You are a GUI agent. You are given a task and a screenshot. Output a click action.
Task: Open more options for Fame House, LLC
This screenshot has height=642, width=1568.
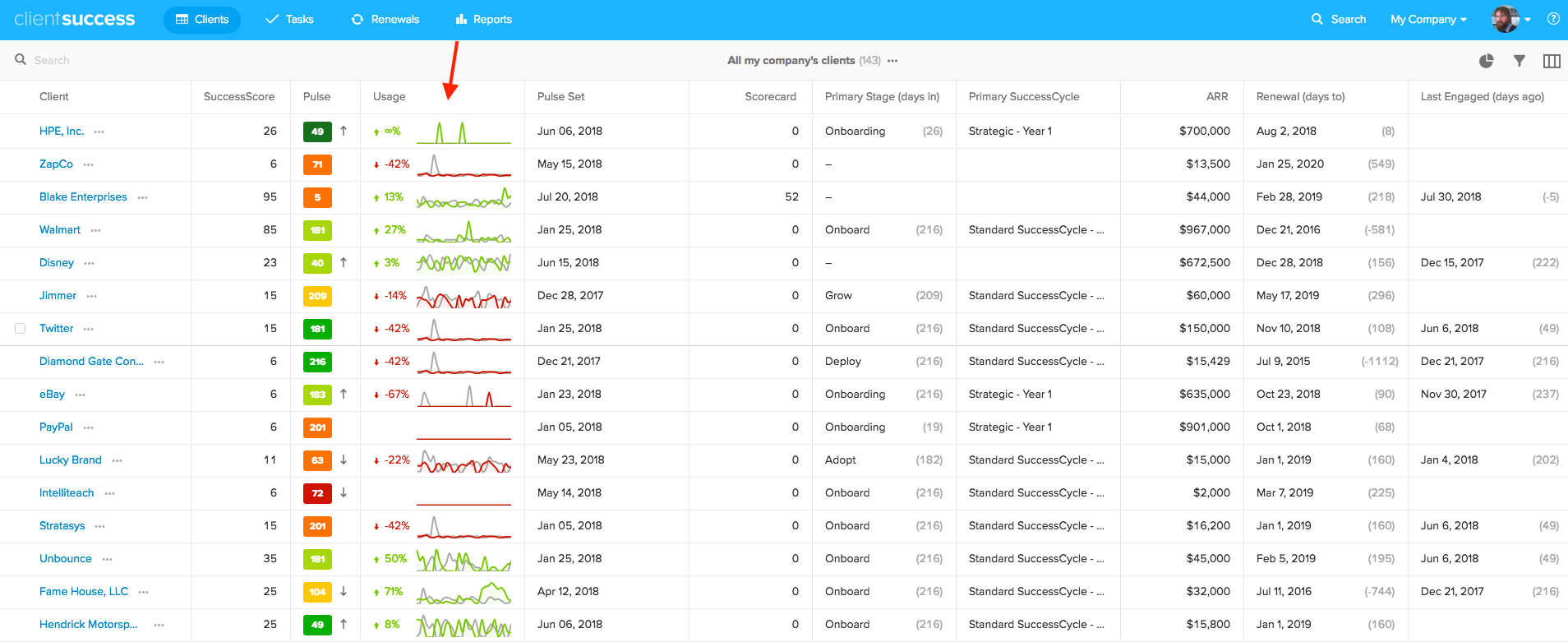144,593
